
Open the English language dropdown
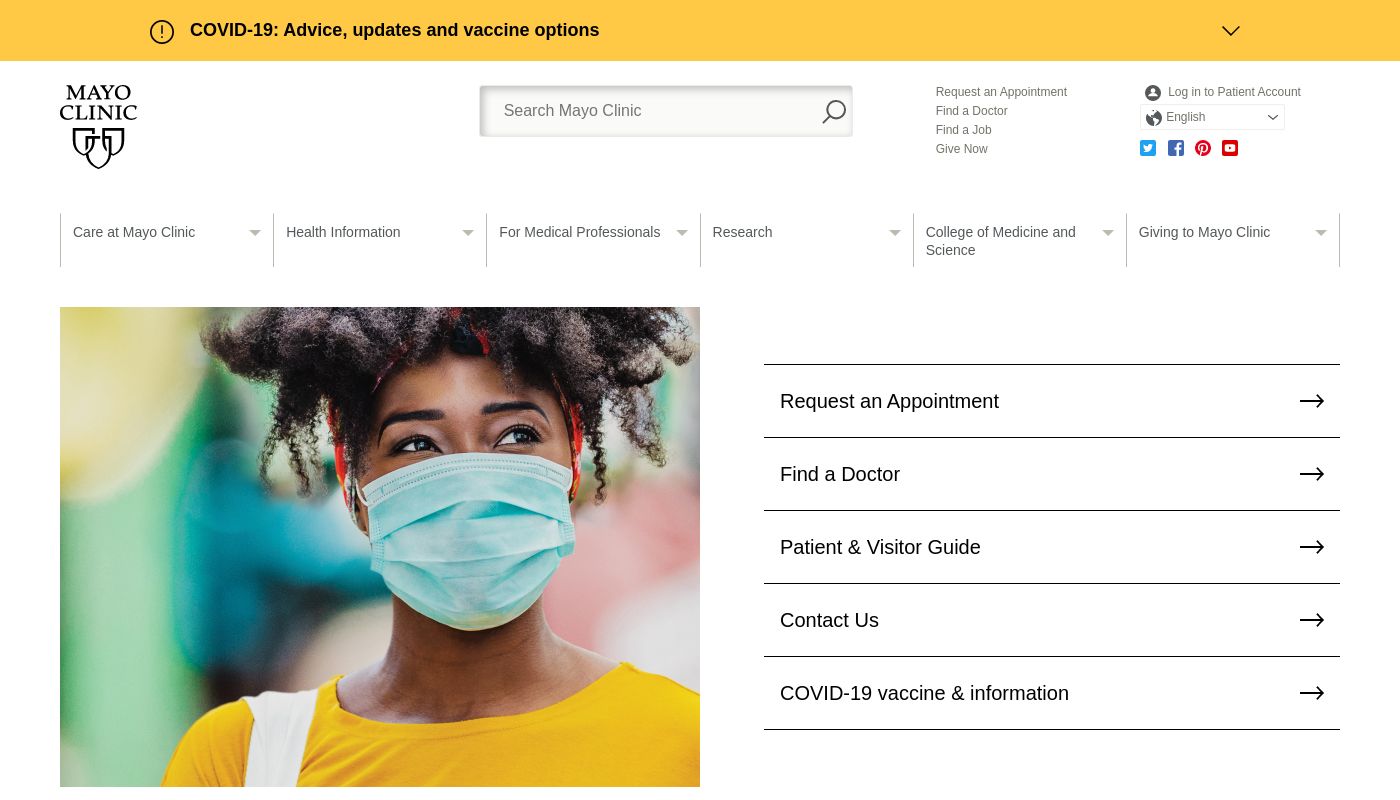pyautogui.click(x=1212, y=118)
